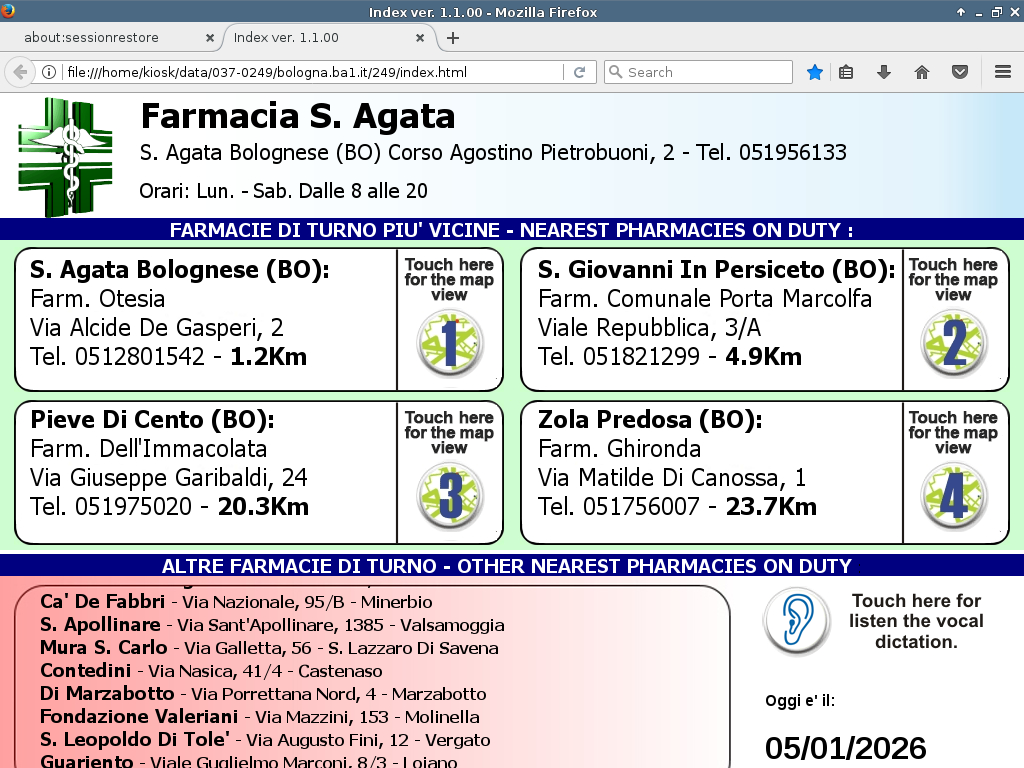The width and height of the screenshot is (1024, 768).
Task: Show bookmarks list icon in toolbar
Action: point(846,72)
